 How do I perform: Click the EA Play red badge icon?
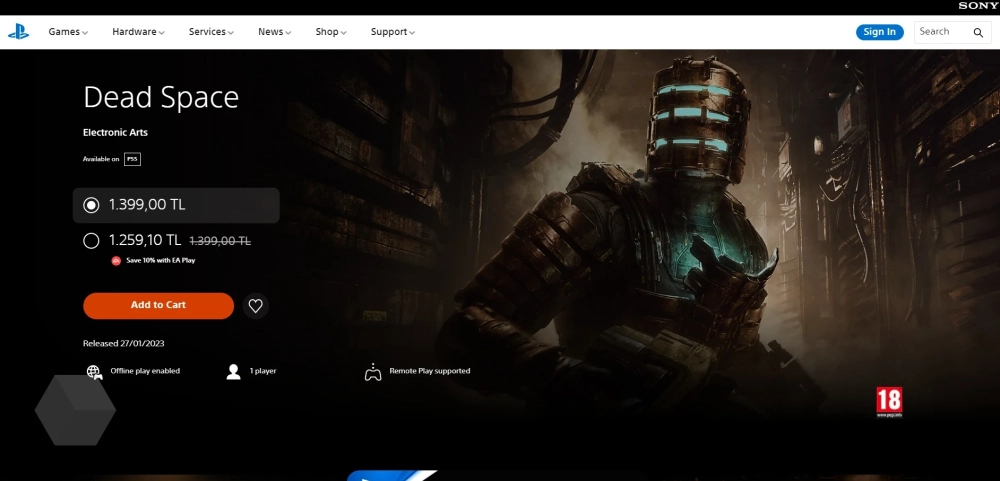pyautogui.click(x=116, y=260)
